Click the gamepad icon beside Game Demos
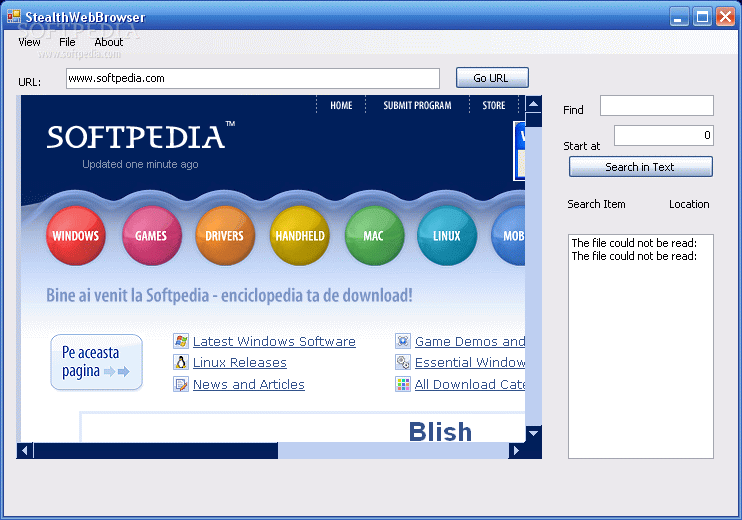Viewport: 742px width, 520px height. coord(403,341)
